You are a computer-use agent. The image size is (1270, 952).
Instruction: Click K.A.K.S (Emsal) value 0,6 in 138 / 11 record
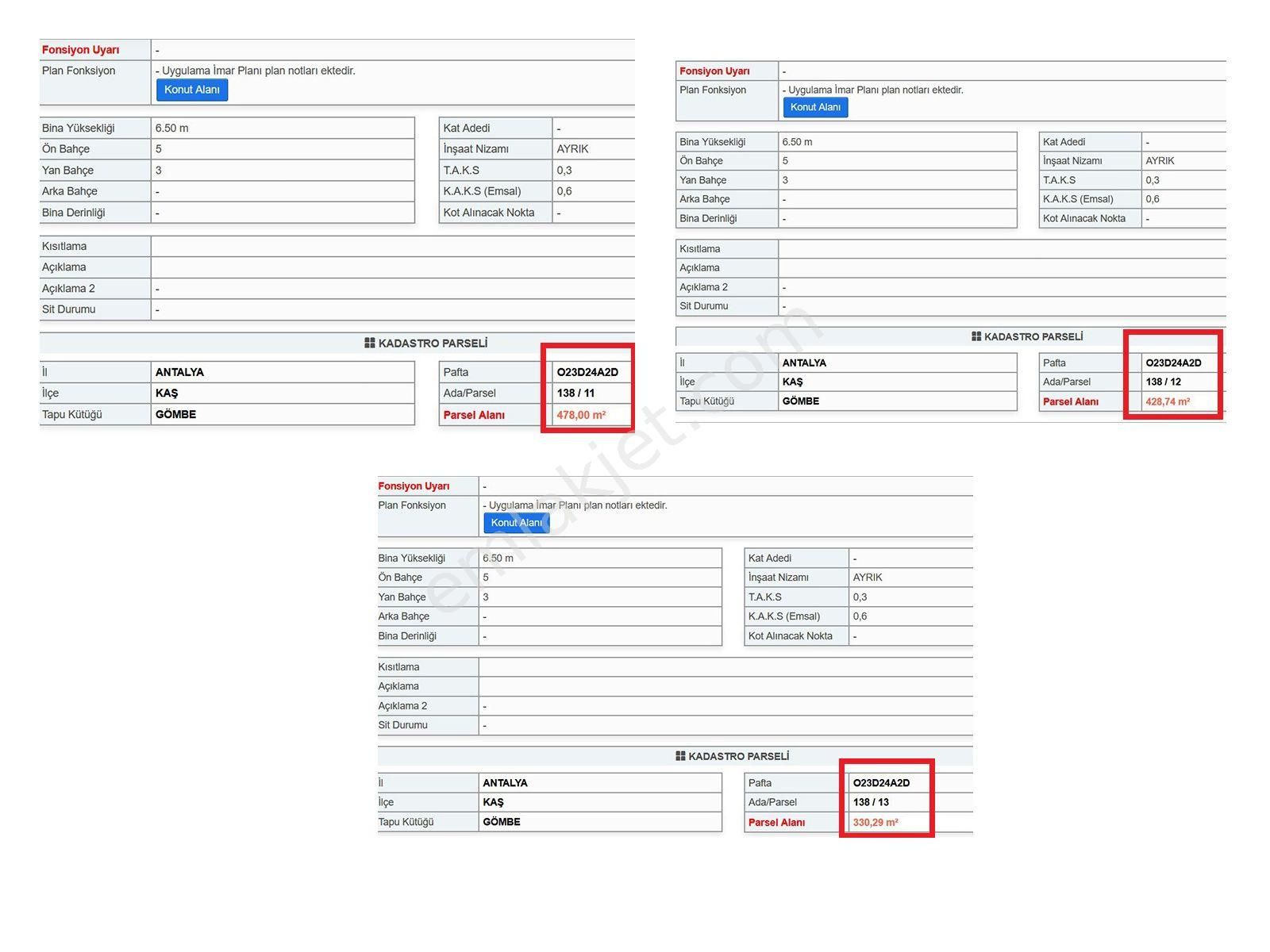tap(564, 190)
